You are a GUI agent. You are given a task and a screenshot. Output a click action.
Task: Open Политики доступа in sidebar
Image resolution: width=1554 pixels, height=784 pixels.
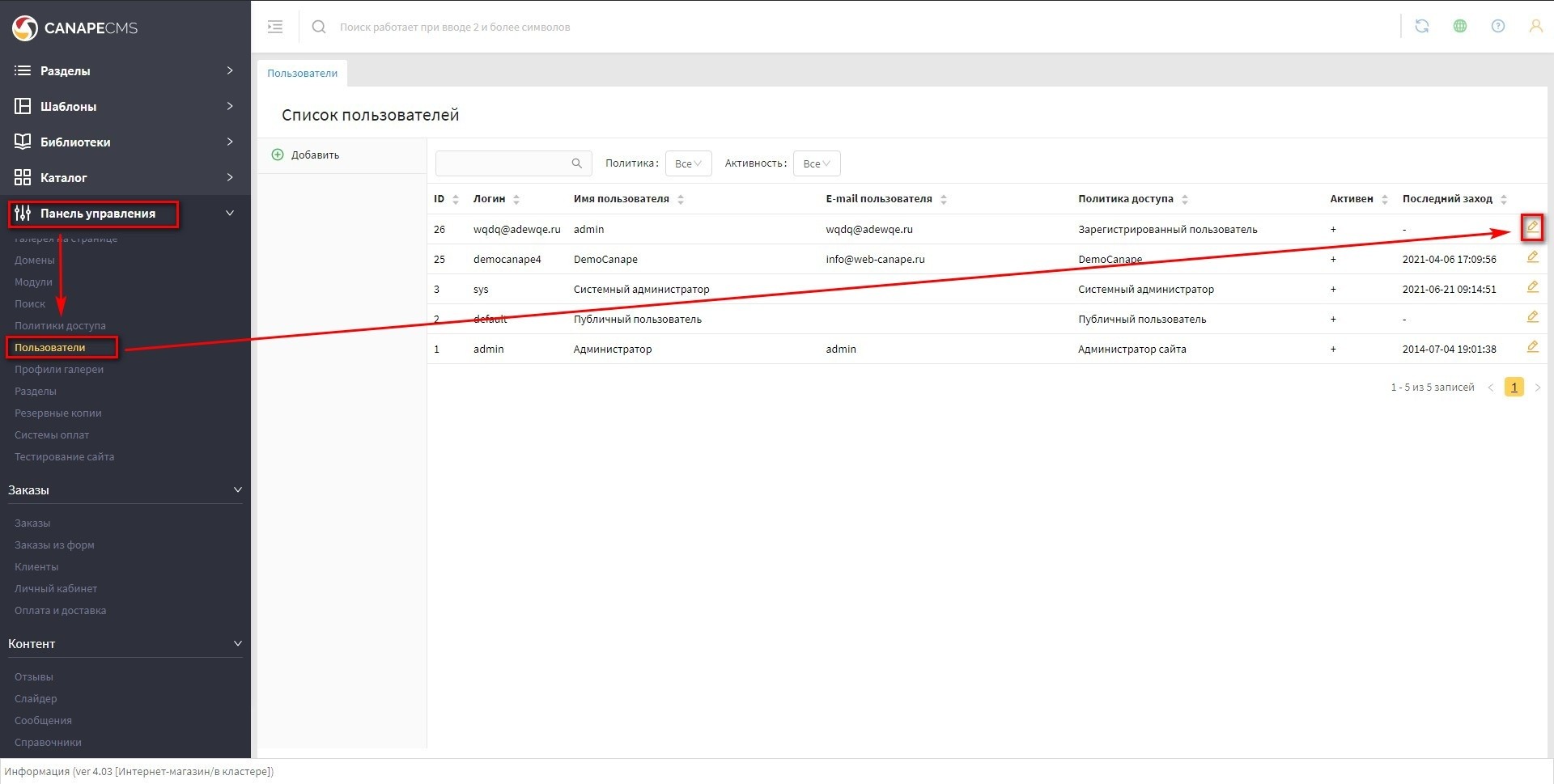60,325
